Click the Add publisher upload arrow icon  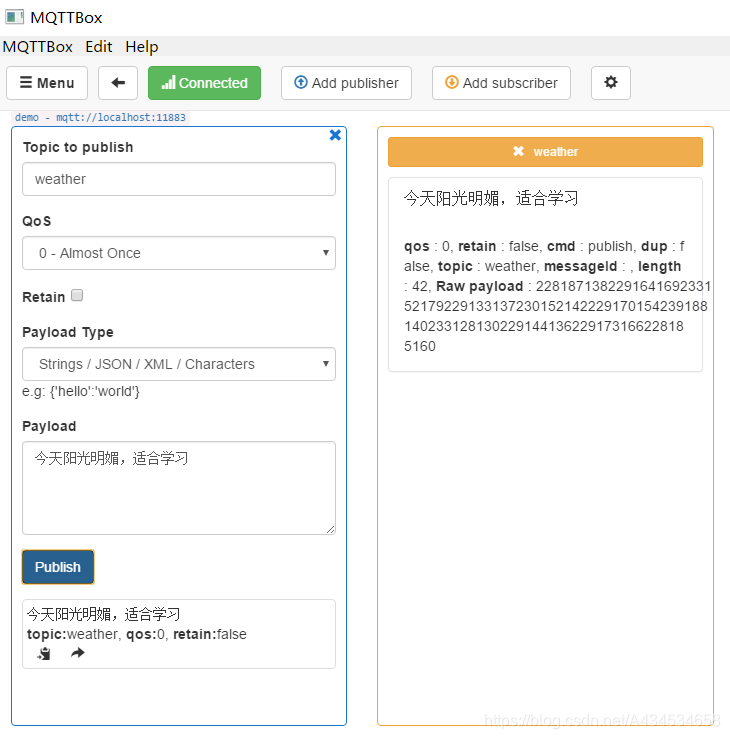(x=301, y=82)
